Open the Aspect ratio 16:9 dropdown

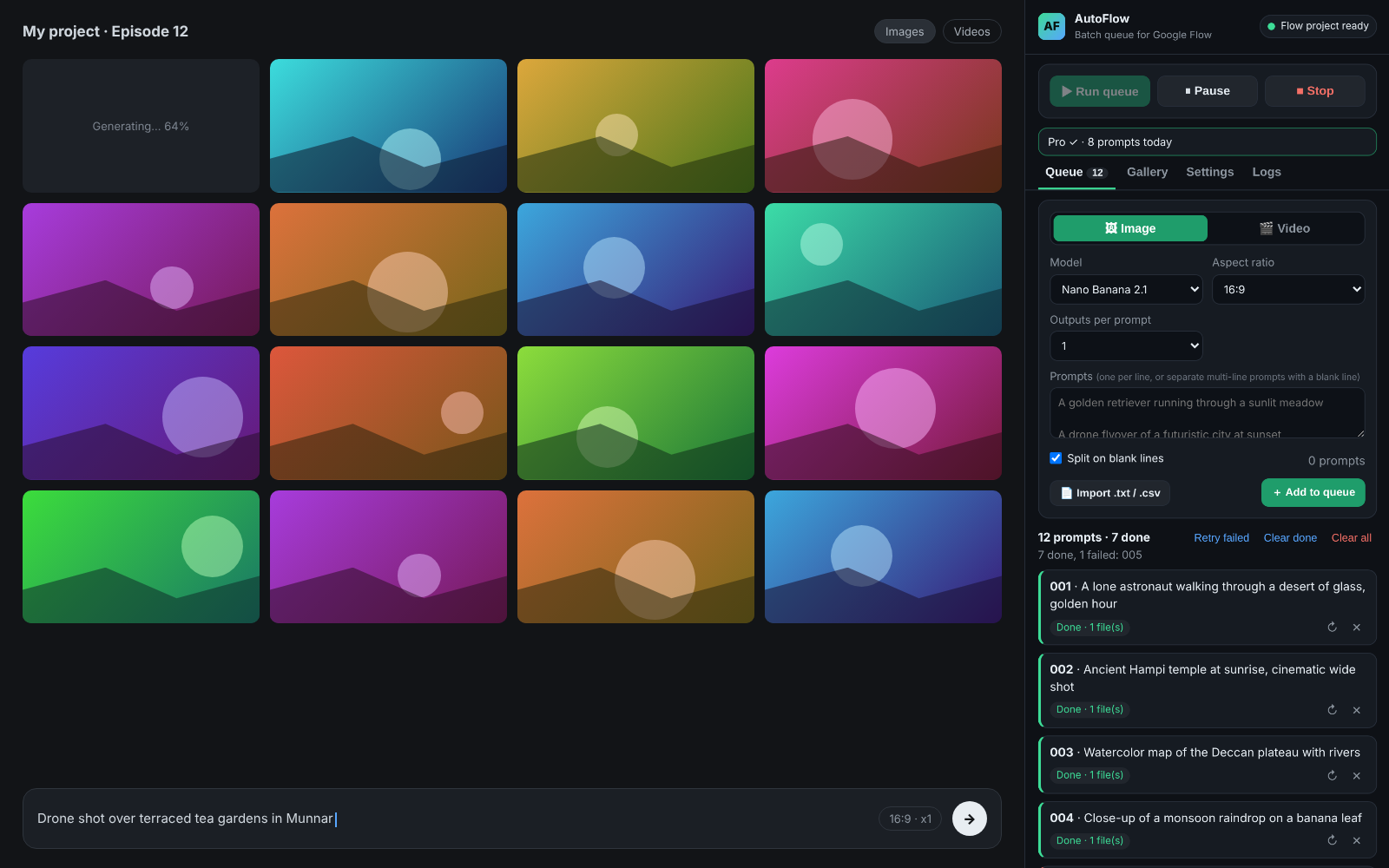pyautogui.click(x=1288, y=290)
